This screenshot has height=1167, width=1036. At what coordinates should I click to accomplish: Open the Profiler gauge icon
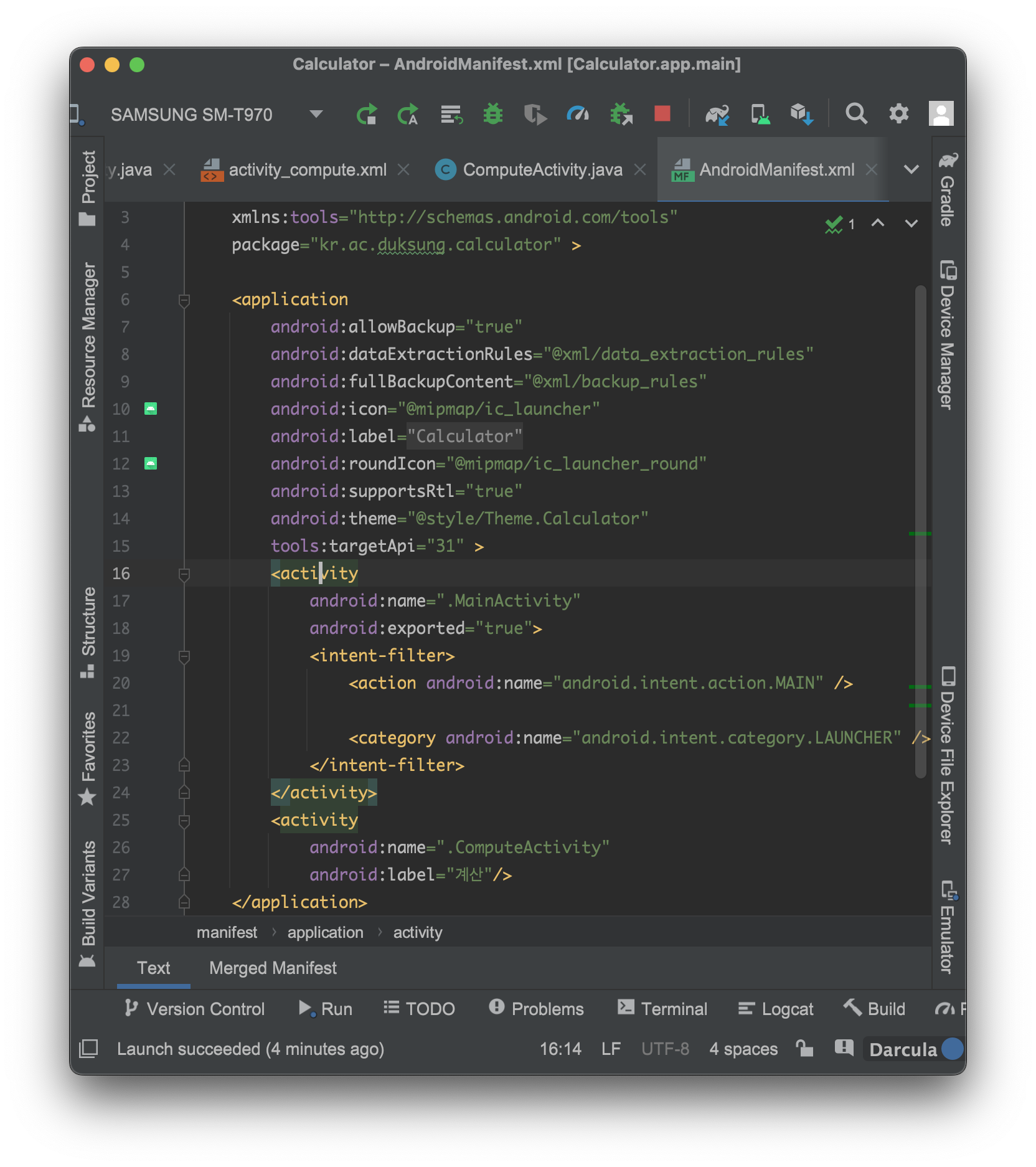(x=578, y=114)
